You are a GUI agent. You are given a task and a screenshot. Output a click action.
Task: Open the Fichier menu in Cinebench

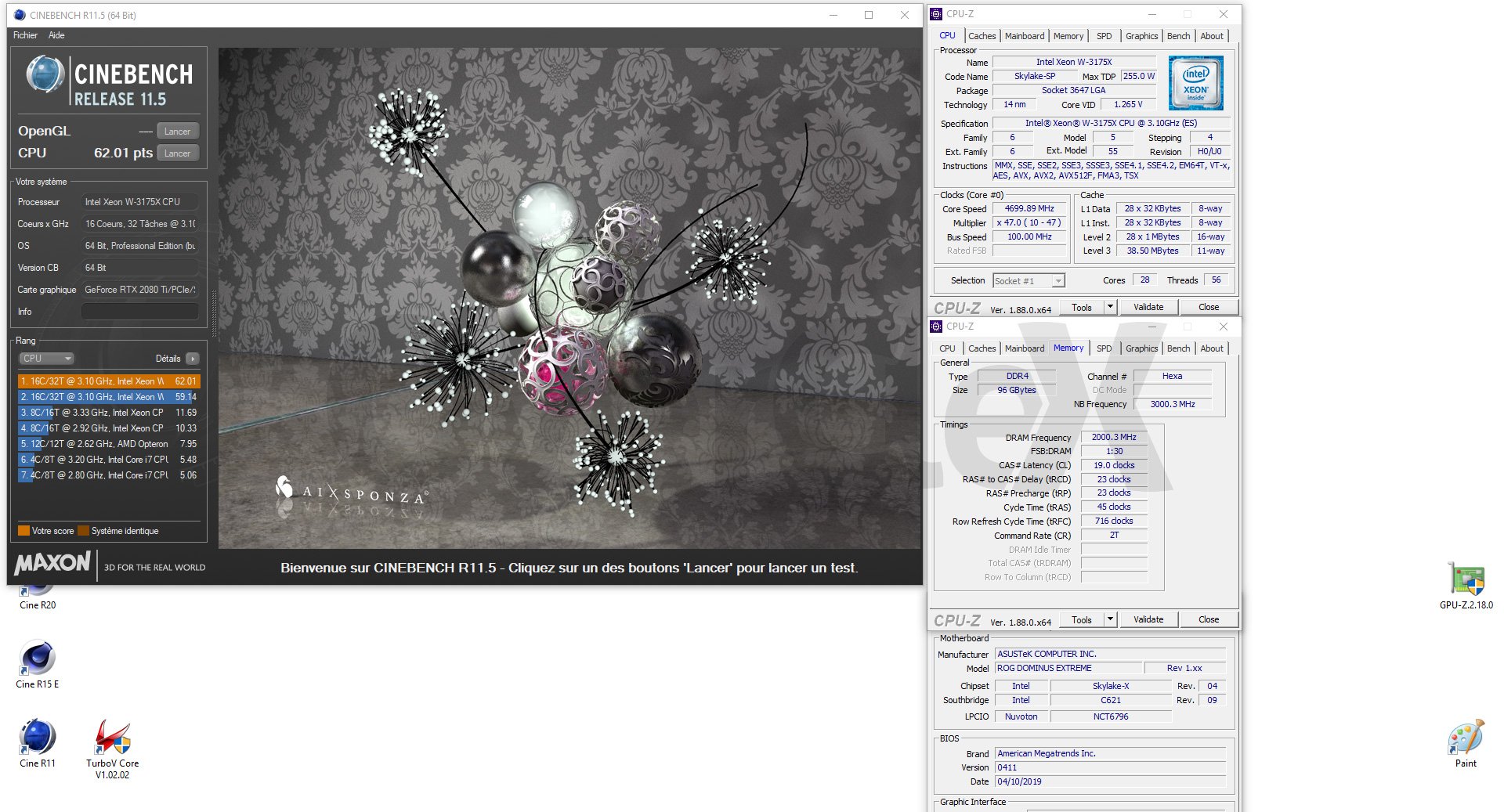click(25, 35)
